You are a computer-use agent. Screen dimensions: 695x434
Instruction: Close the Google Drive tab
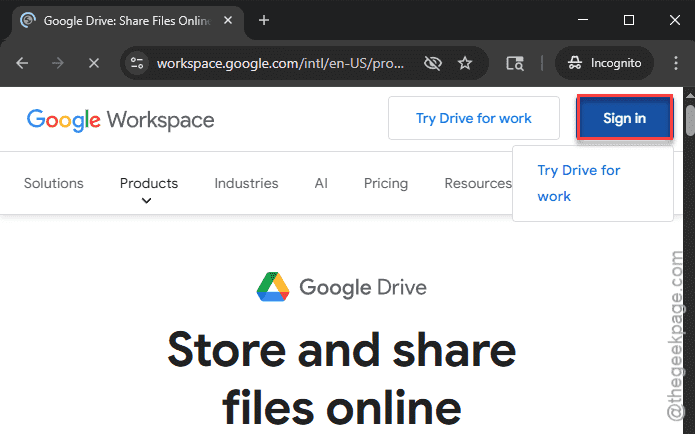click(x=228, y=20)
